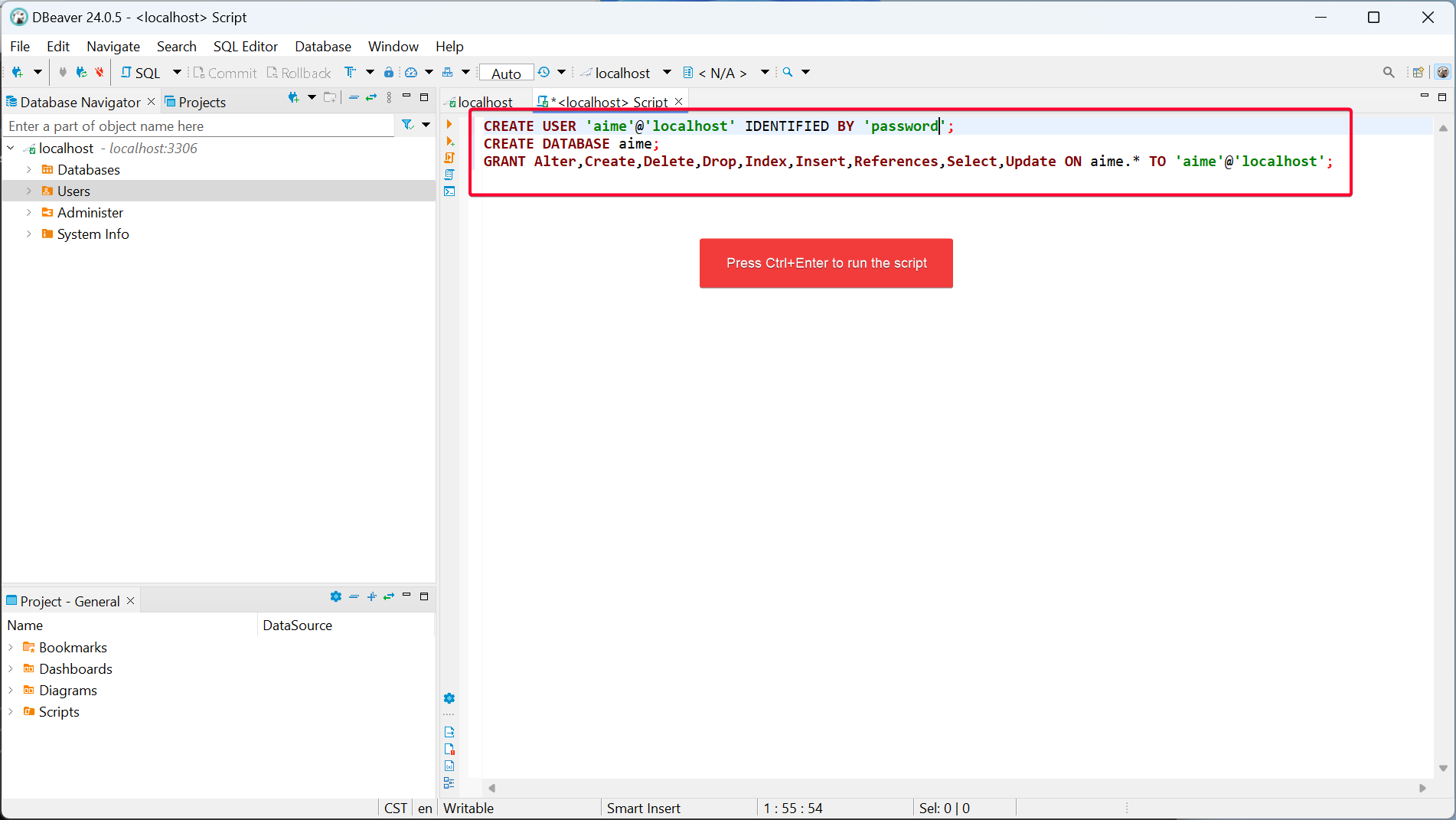Click navigator New Connection plug icon

pyautogui.click(x=293, y=97)
